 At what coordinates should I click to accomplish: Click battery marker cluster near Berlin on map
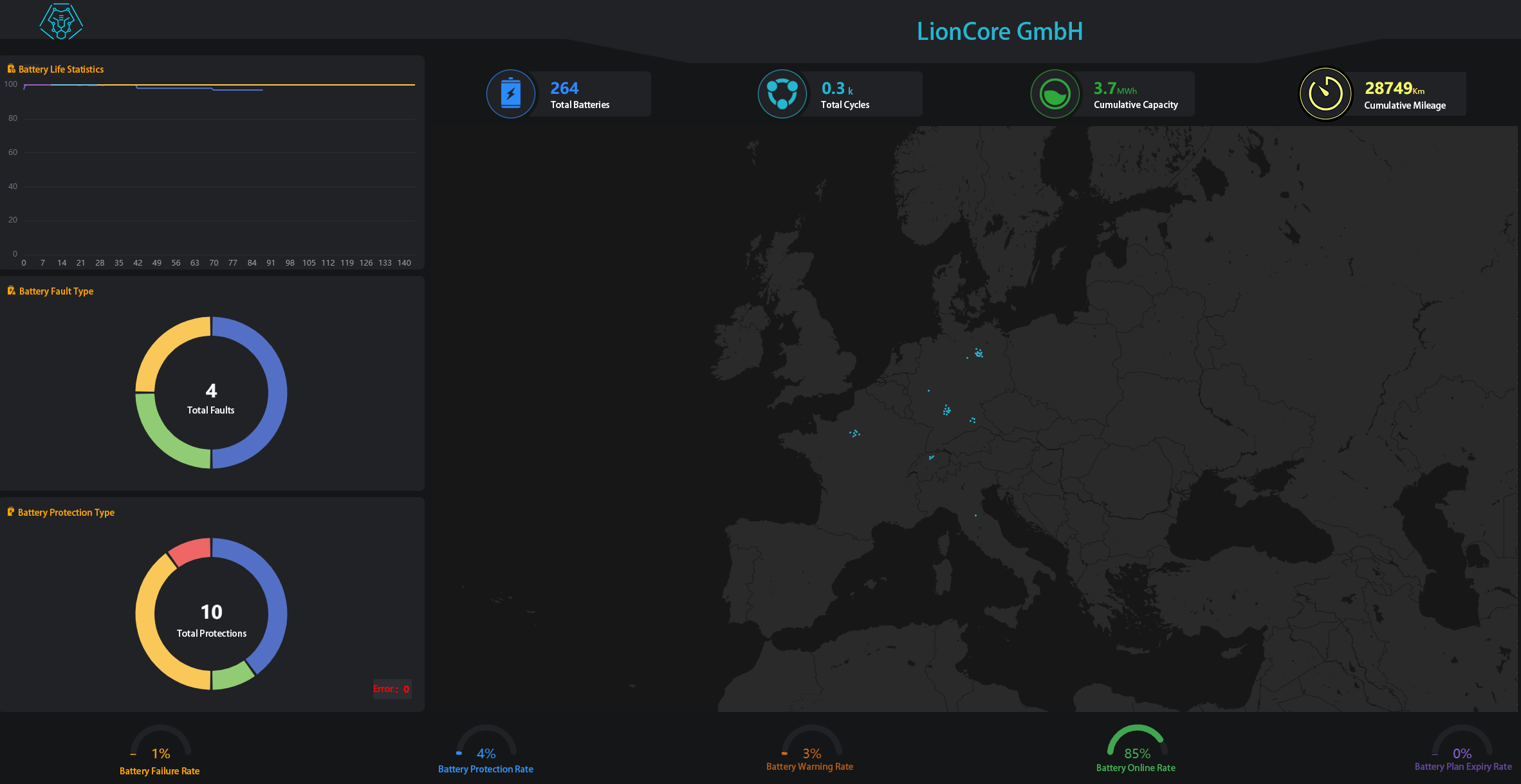click(979, 352)
